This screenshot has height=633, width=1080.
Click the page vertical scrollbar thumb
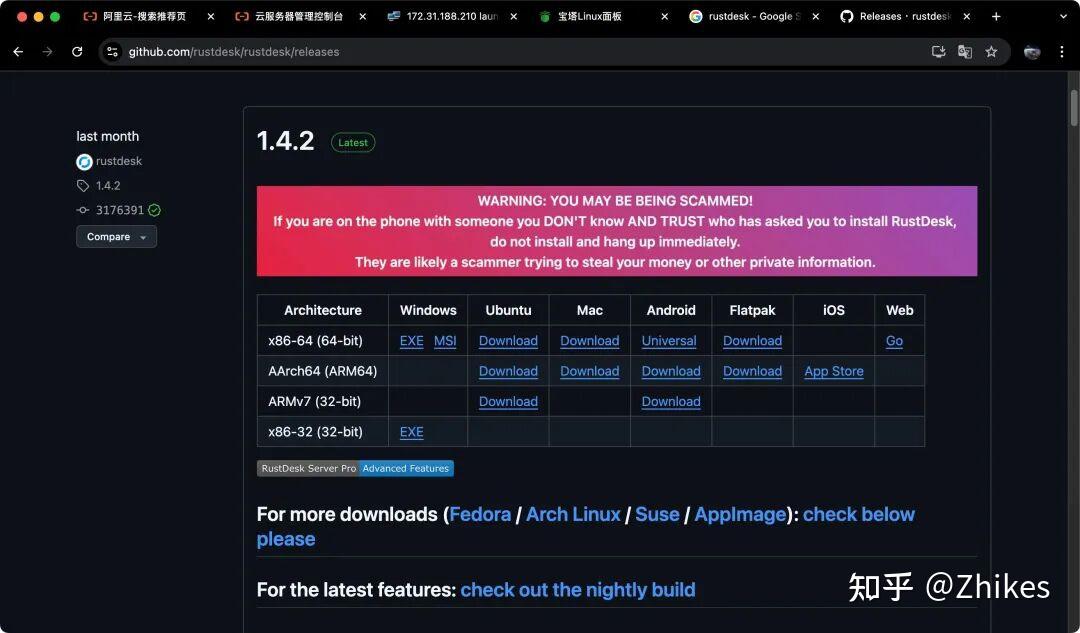1073,108
